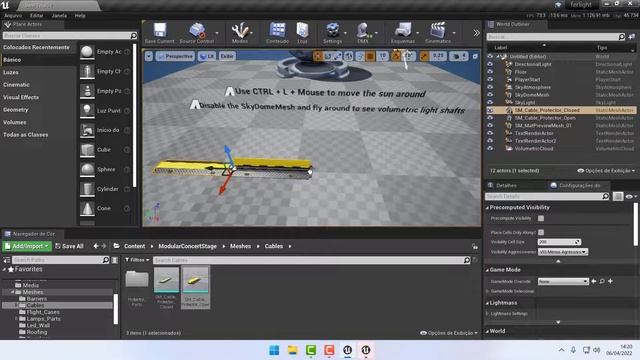Browse selected GameMode magnifier icon
The image size is (640, 360).
[602, 281]
